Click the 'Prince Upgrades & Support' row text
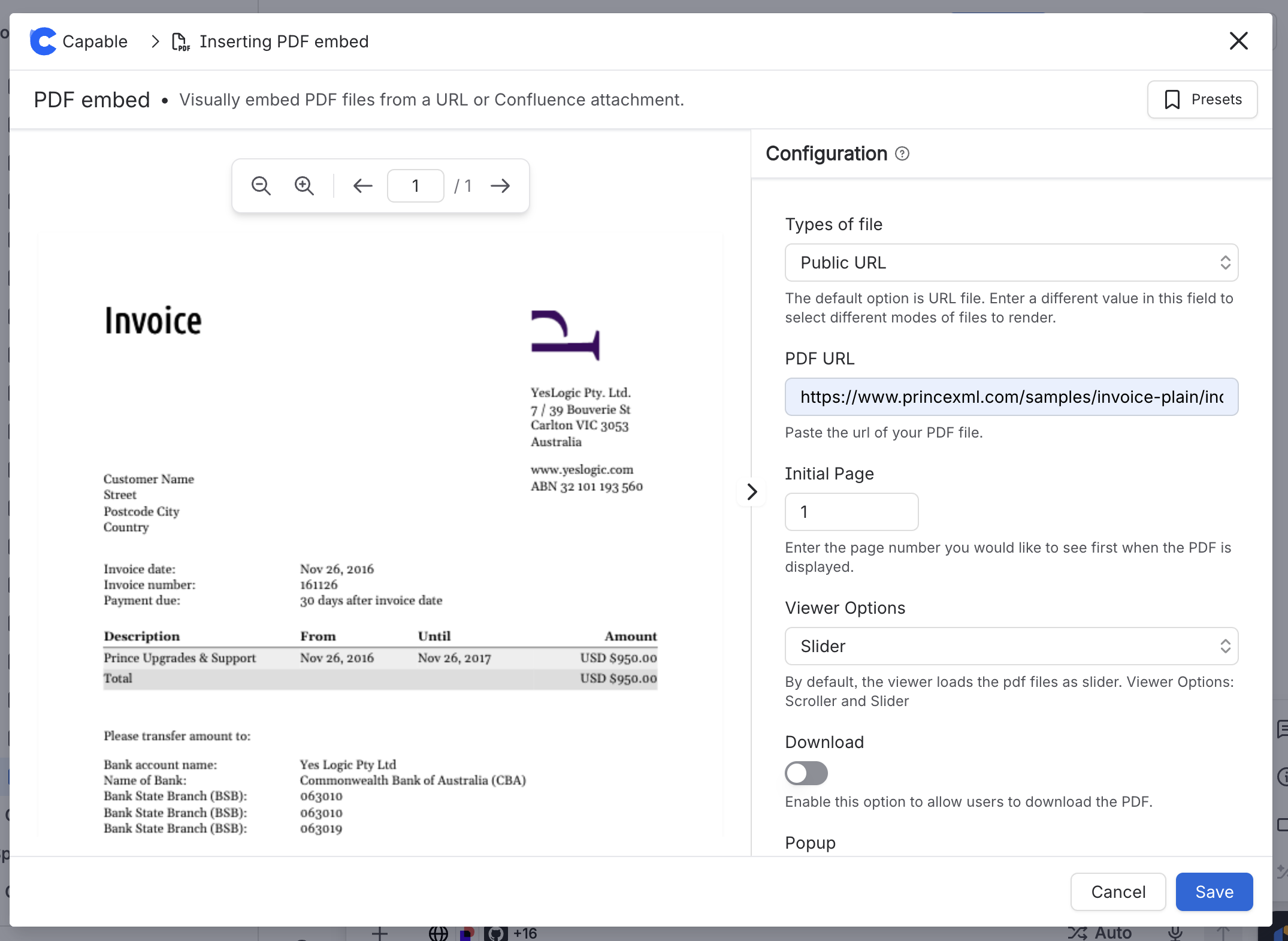1288x941 pixels. [x=180, y=658]
